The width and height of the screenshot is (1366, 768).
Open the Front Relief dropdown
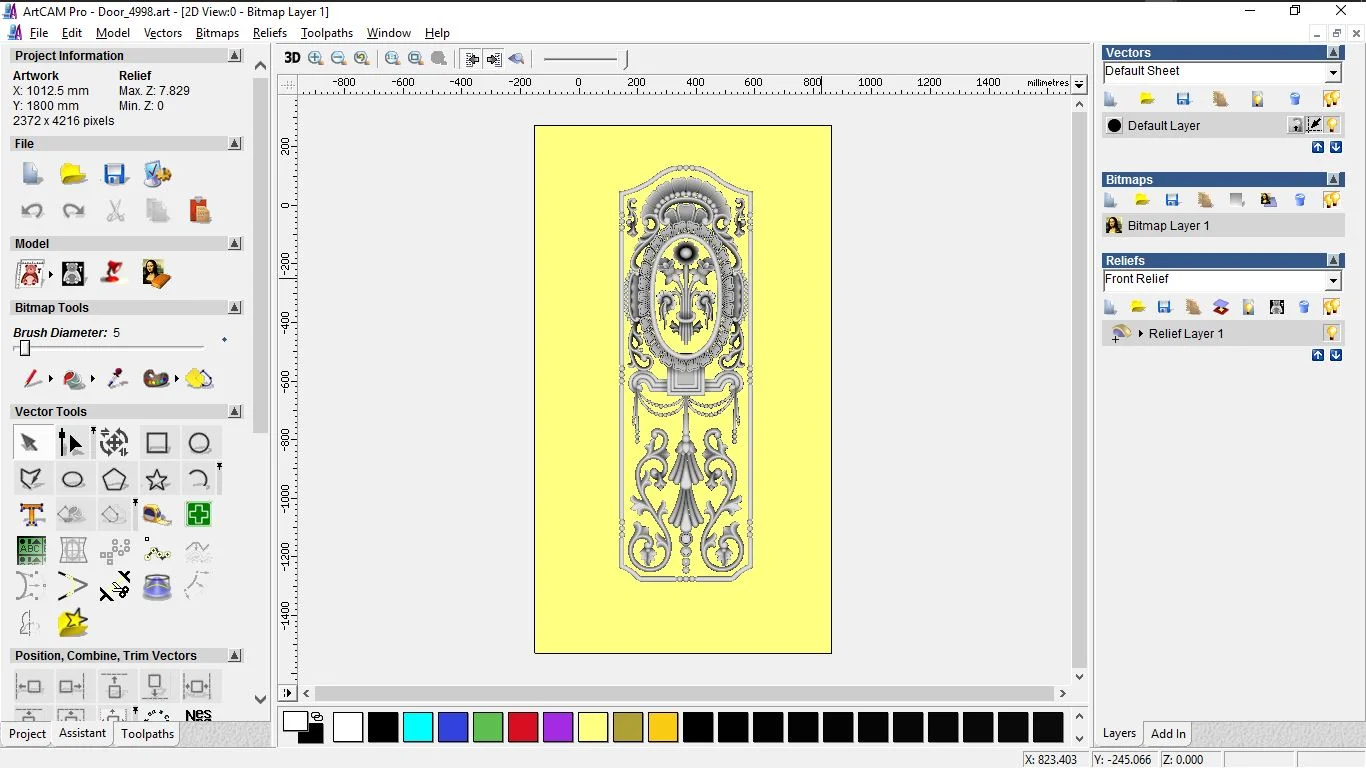(x=1333, y=281)
